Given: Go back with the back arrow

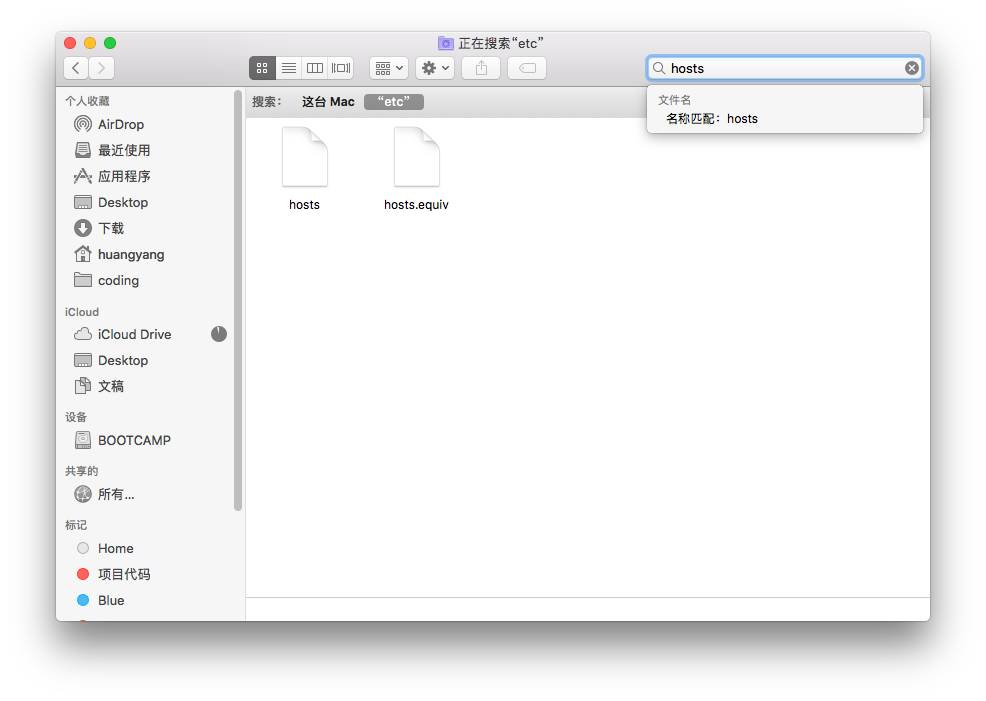Looking at the screenshot, I should (76, 68).
